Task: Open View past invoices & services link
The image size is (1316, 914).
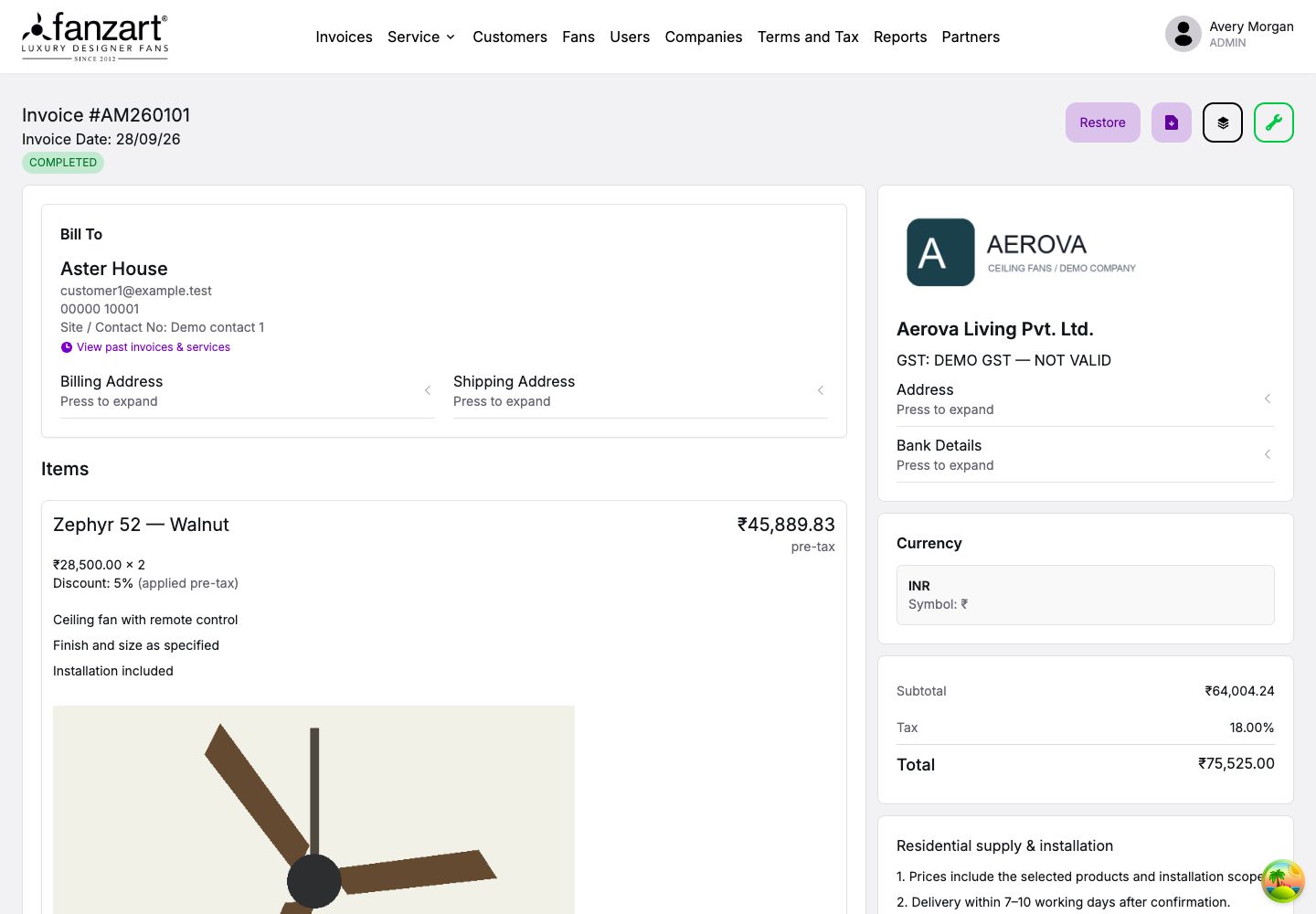Action: pos(154,347)
